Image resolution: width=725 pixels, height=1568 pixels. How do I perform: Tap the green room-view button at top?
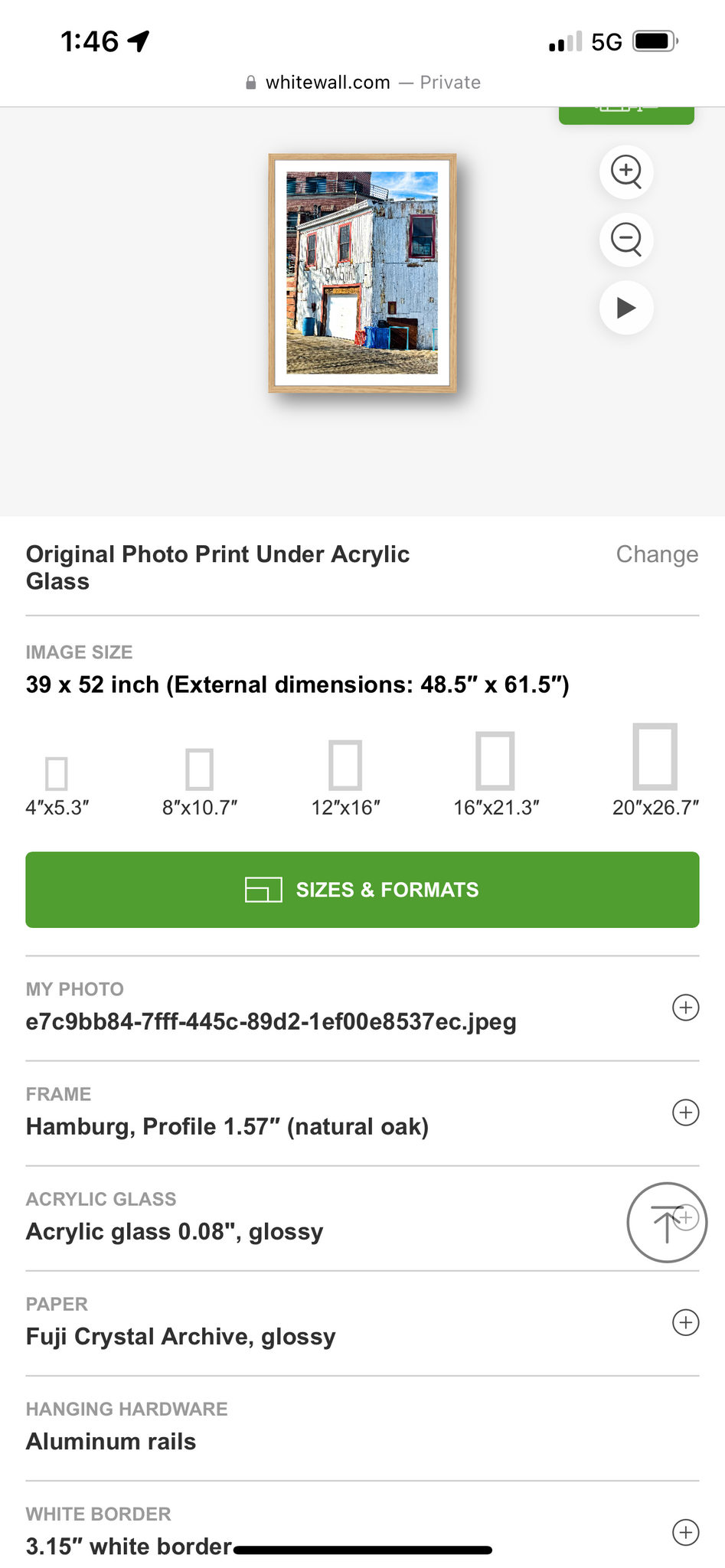(626, 113)
